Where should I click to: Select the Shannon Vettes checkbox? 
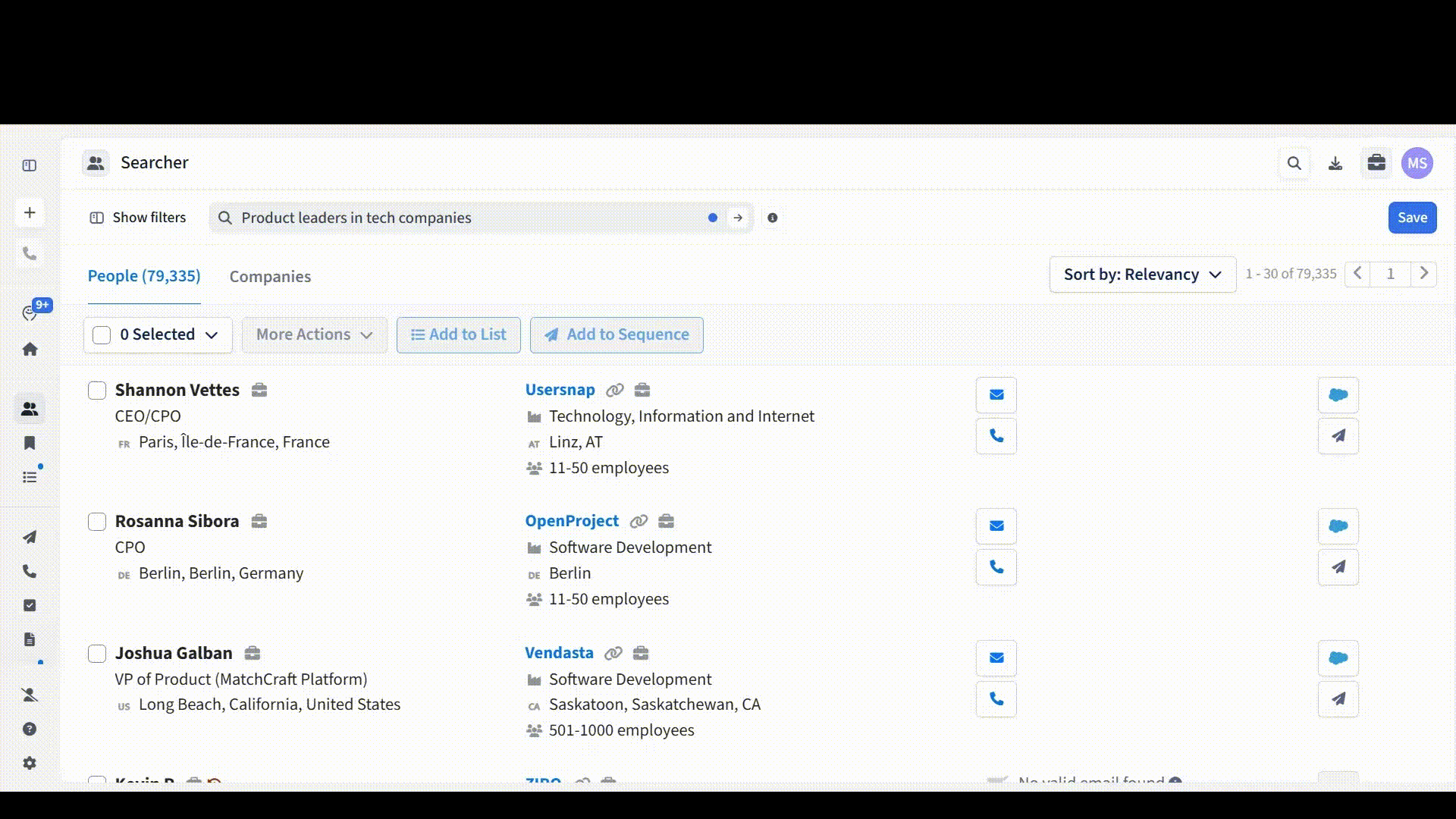click(97, 391)
